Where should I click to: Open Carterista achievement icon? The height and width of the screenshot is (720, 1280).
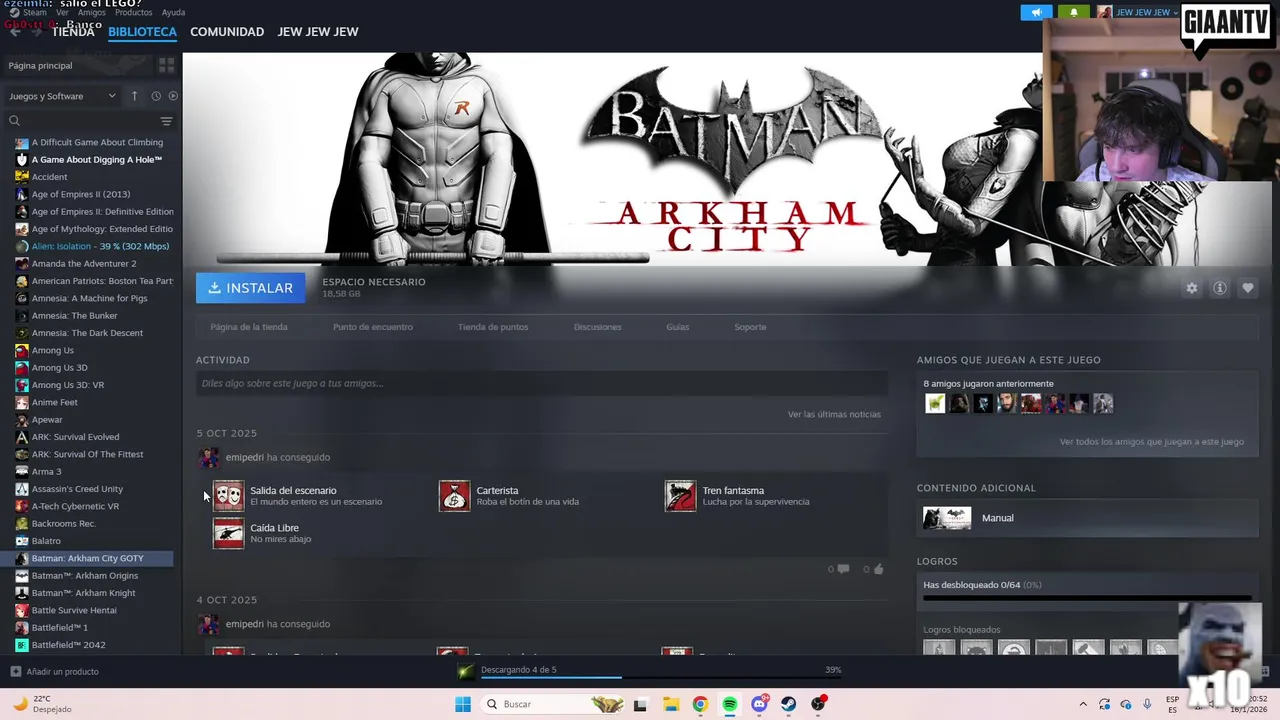pos(454,496)
